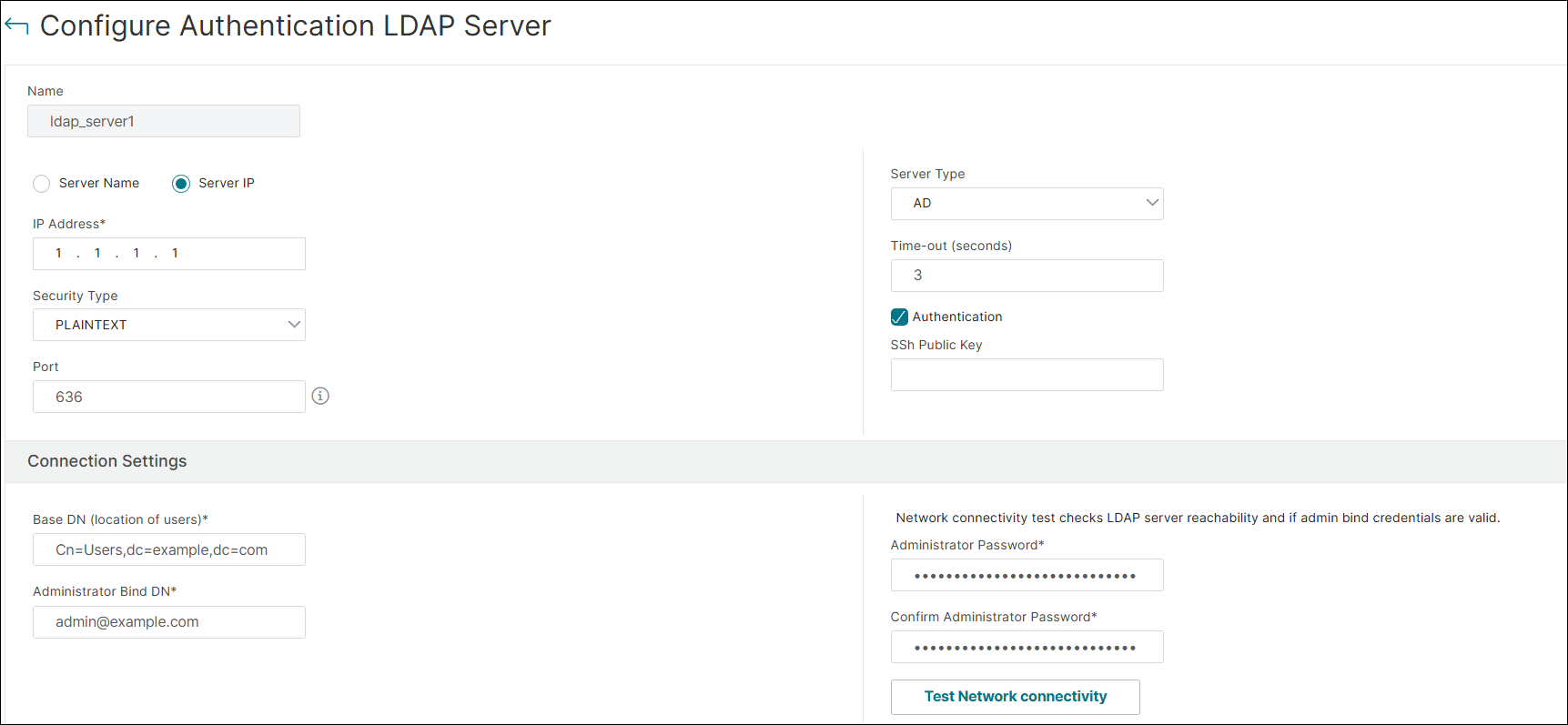Click the Administrator Bind DN label

105,591
